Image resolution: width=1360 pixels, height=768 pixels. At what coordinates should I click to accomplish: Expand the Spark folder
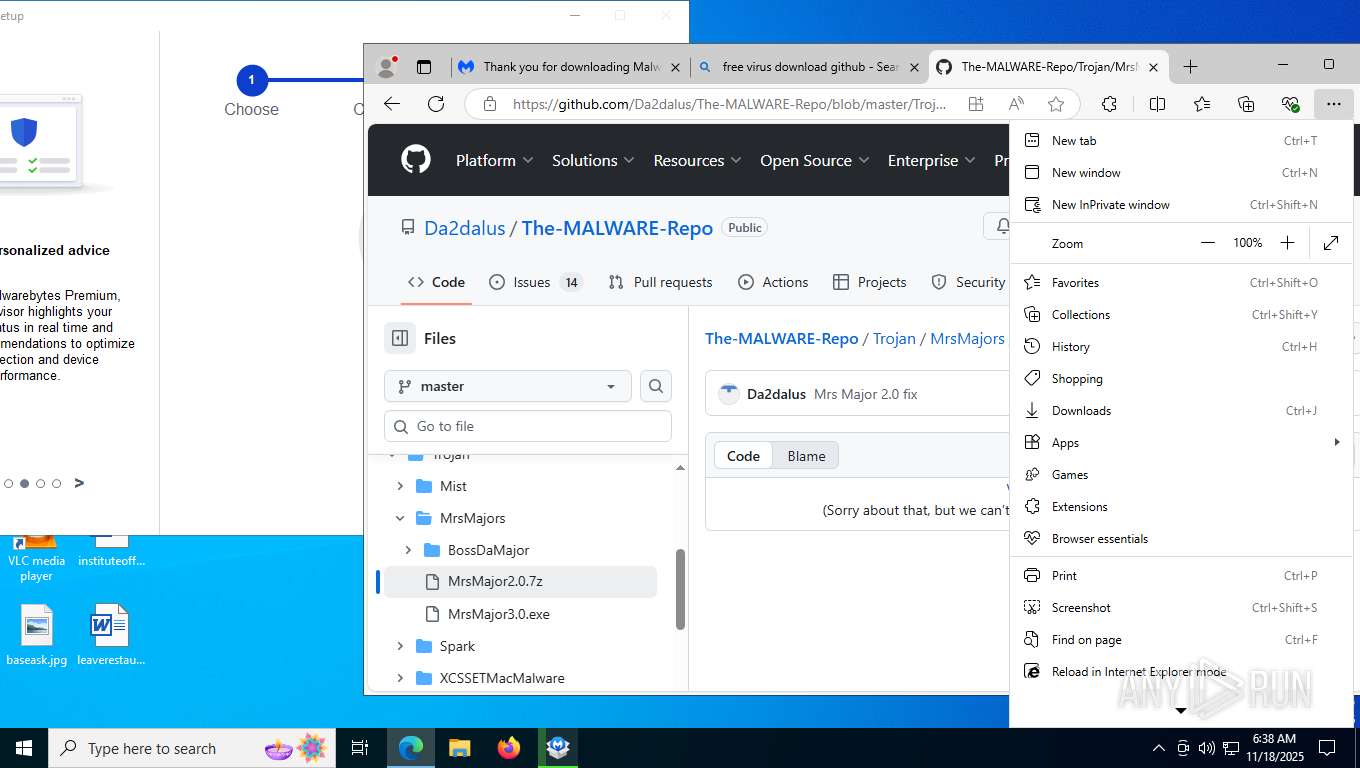(x=400, y=646)
